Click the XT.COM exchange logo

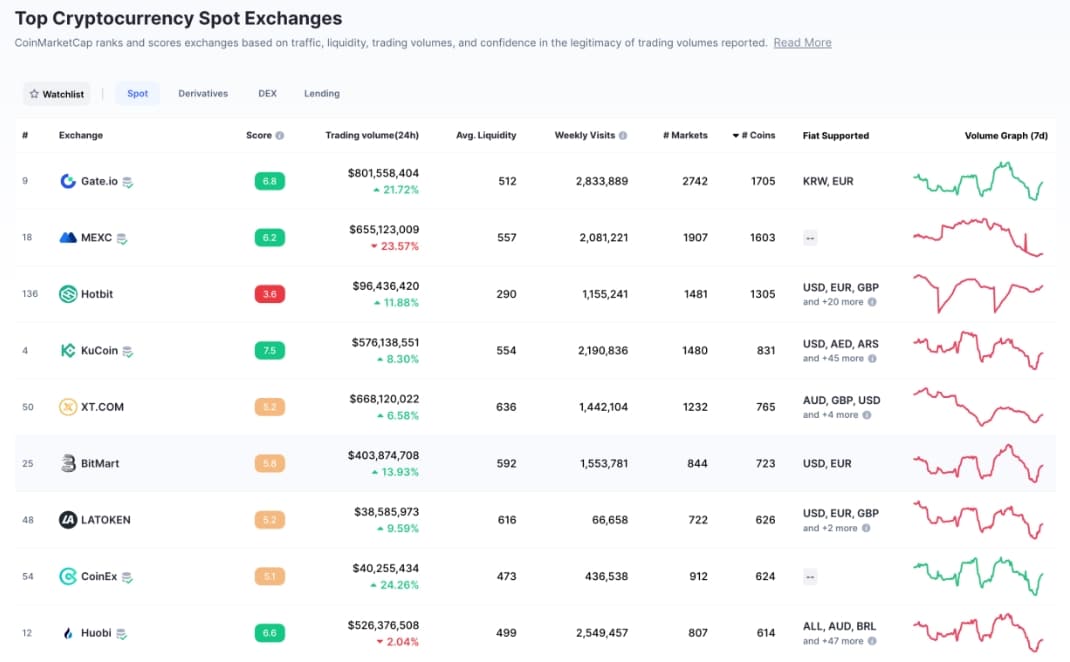point(68,407)
